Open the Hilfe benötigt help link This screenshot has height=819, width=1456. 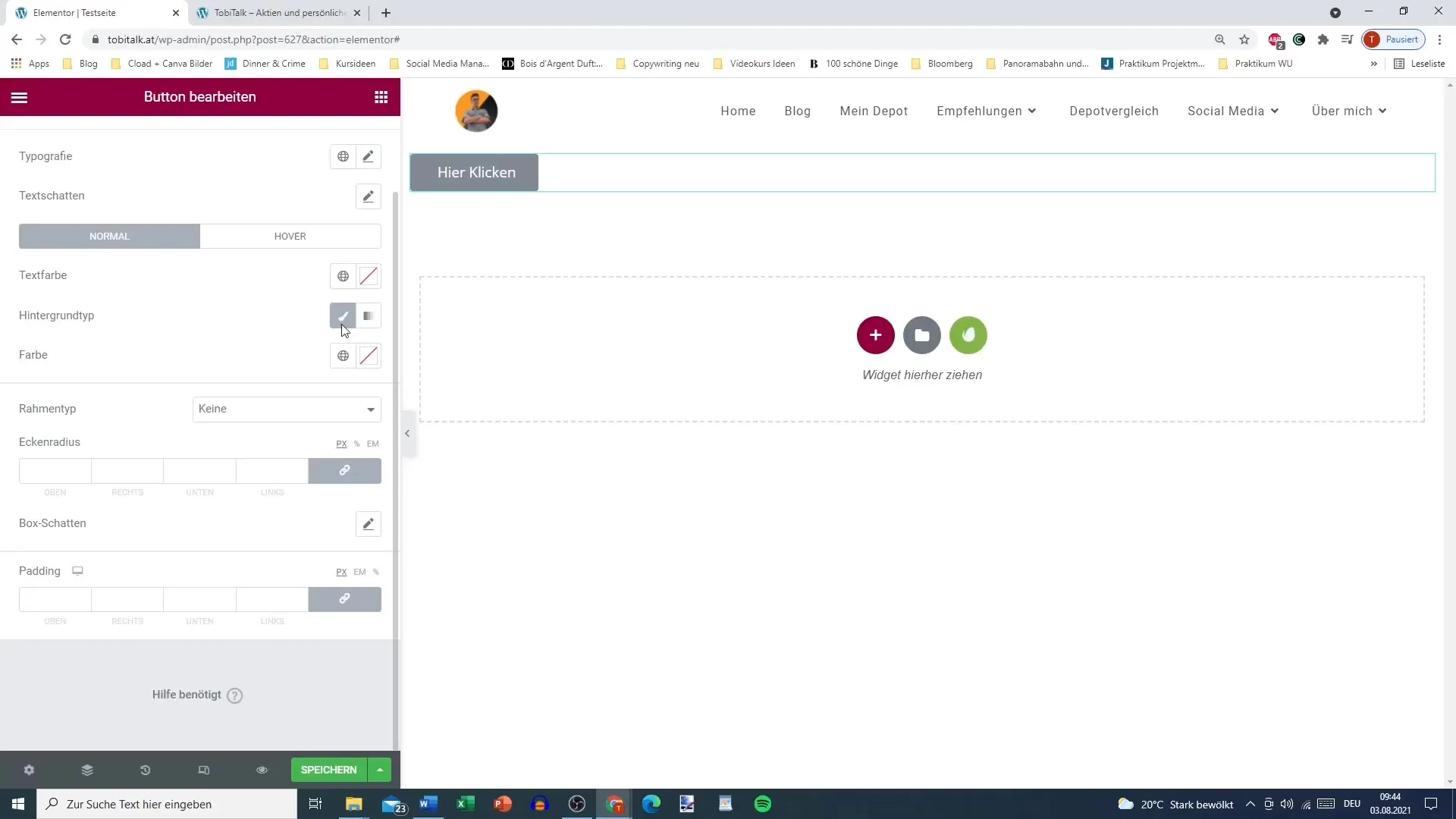[x=197, y=695]
